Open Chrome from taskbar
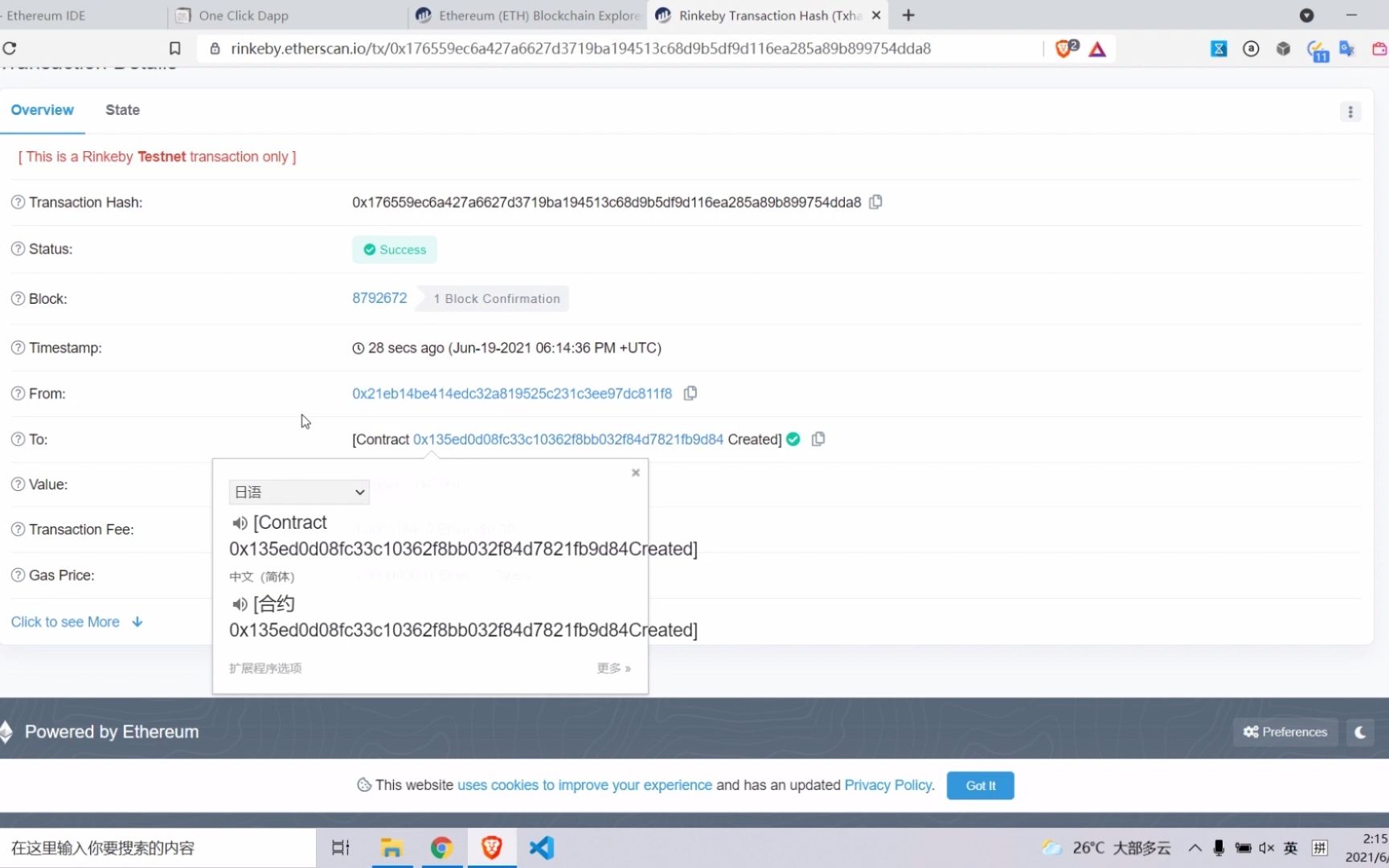The width and height of the screenshot is (1389, 868). point(441,848)
